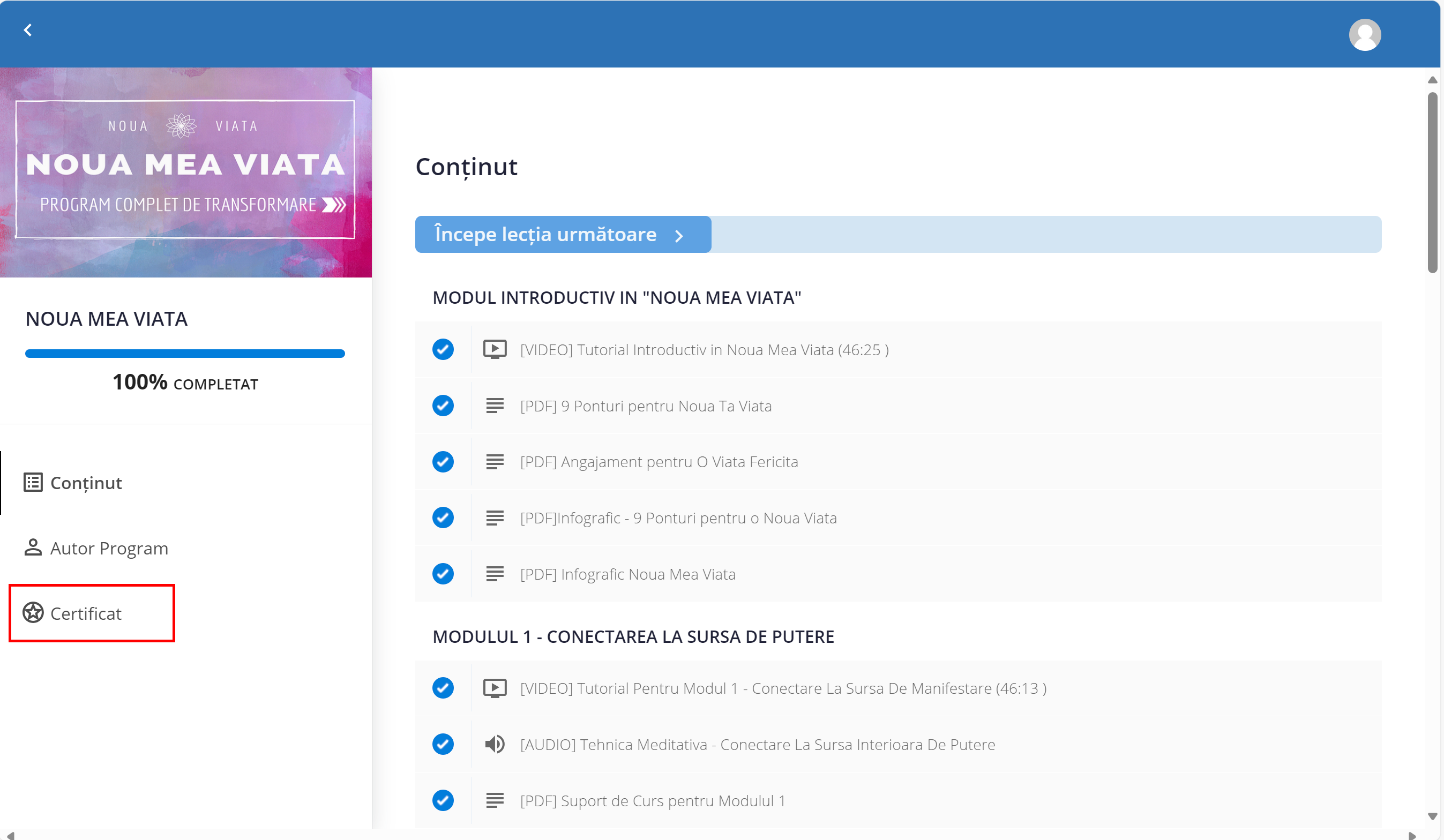The width and height of the screenshot is (1444, 840).
Task: Start next lesson with Începe lecția următoare
Action: pos(563,234)
